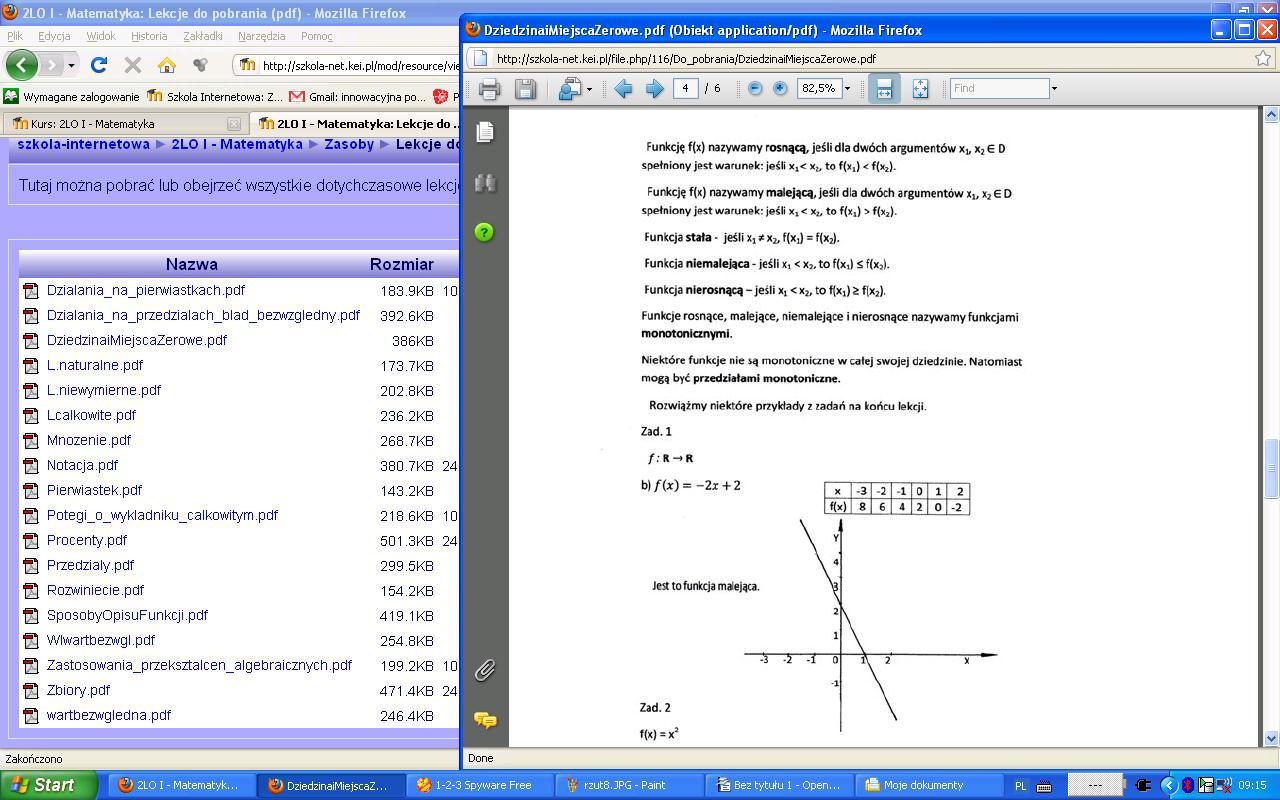Screen dimensions: 1280x800
Task: Click scroll down arrow of PDF scrollbar
Action: pyautogui.click(x=1271, y=738)
